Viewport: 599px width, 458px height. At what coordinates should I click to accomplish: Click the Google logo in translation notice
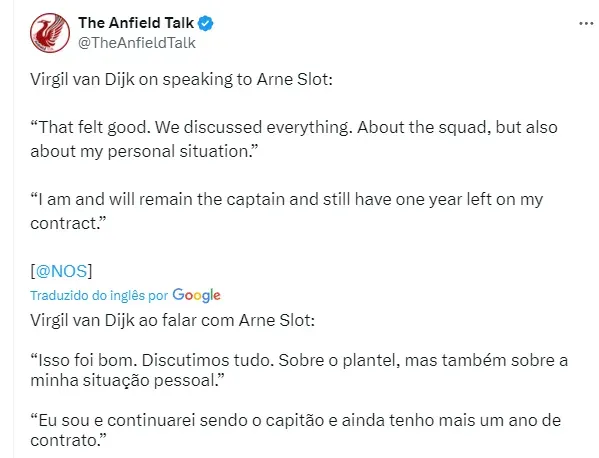[x=196, y=295]
